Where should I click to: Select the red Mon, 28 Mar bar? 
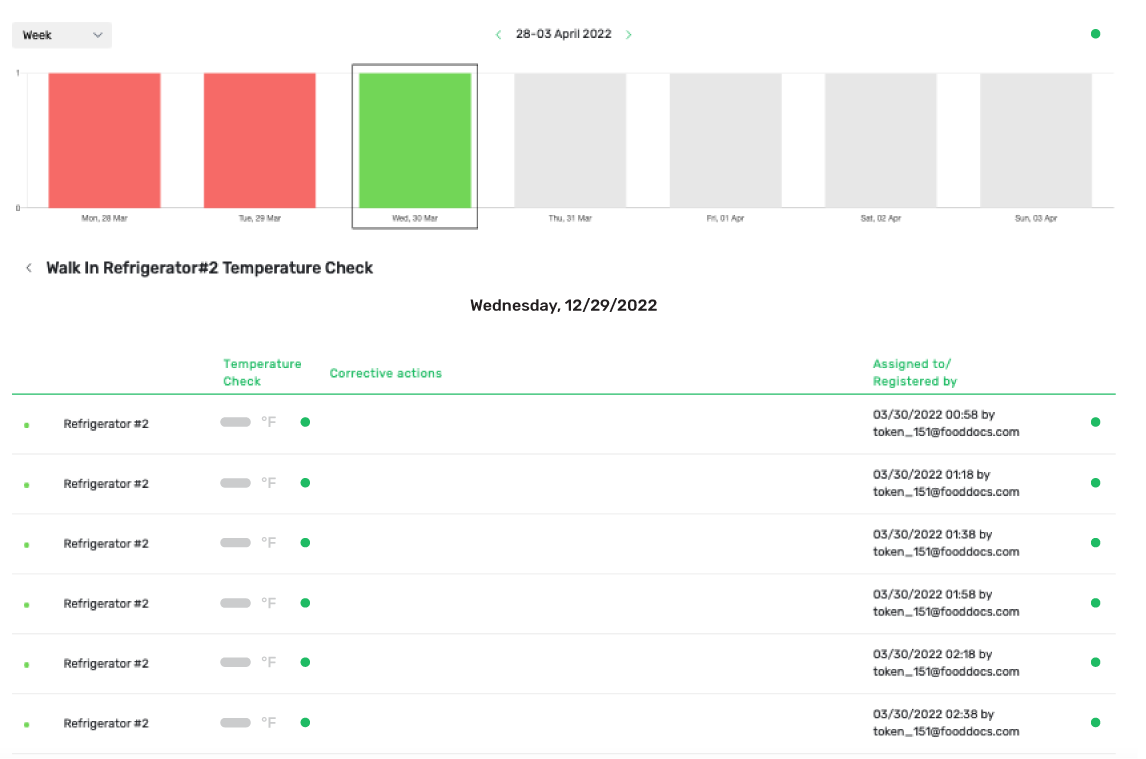105,140
